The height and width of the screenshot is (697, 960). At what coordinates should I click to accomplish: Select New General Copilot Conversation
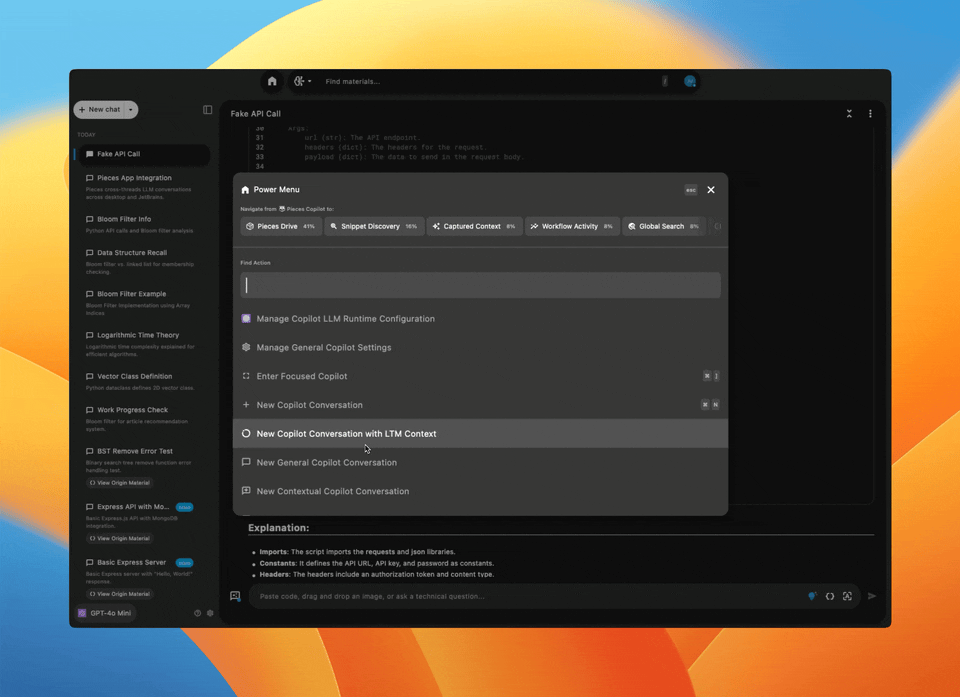click(480, 462)
